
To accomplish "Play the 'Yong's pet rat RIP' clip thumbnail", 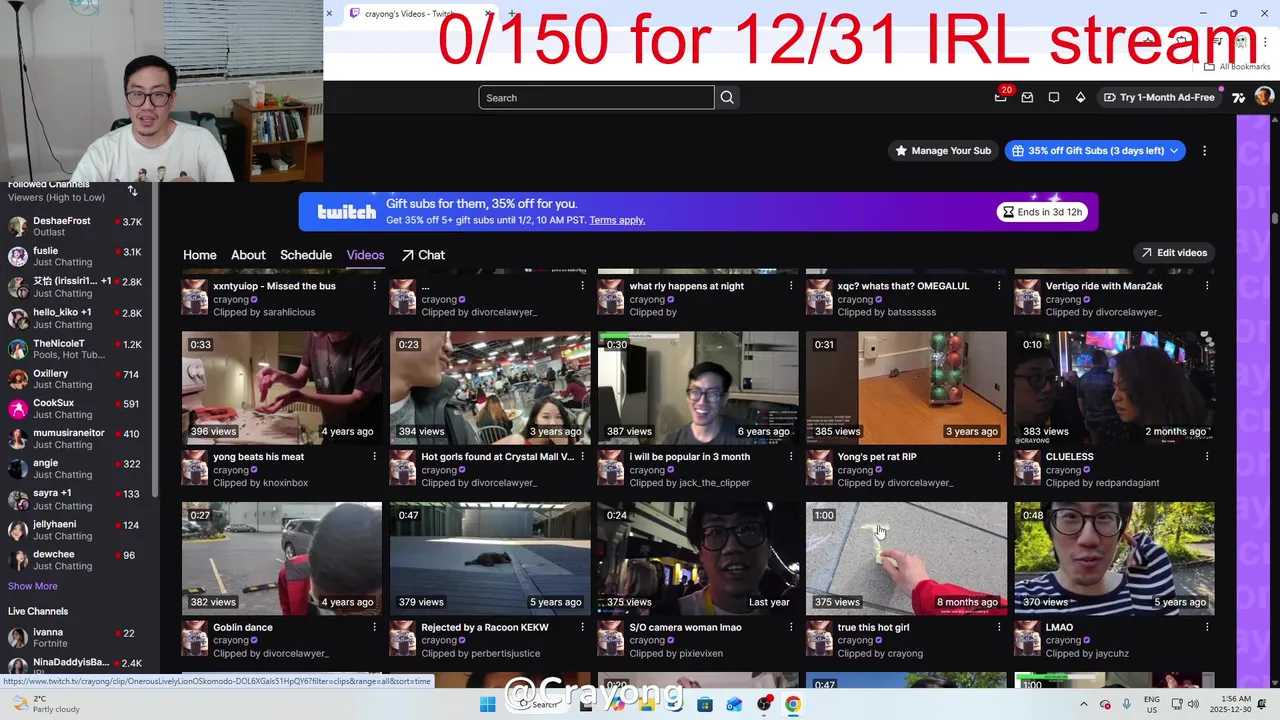I will (x=906, y=387).
